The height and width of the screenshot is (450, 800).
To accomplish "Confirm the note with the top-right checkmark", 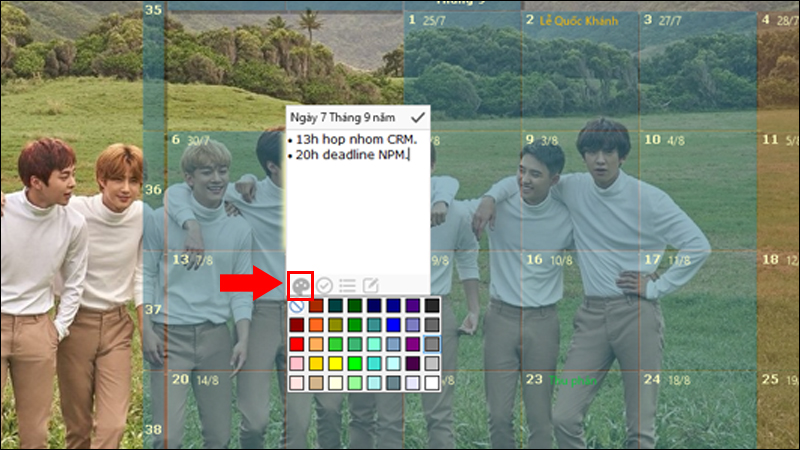I will tap(416, 117).
